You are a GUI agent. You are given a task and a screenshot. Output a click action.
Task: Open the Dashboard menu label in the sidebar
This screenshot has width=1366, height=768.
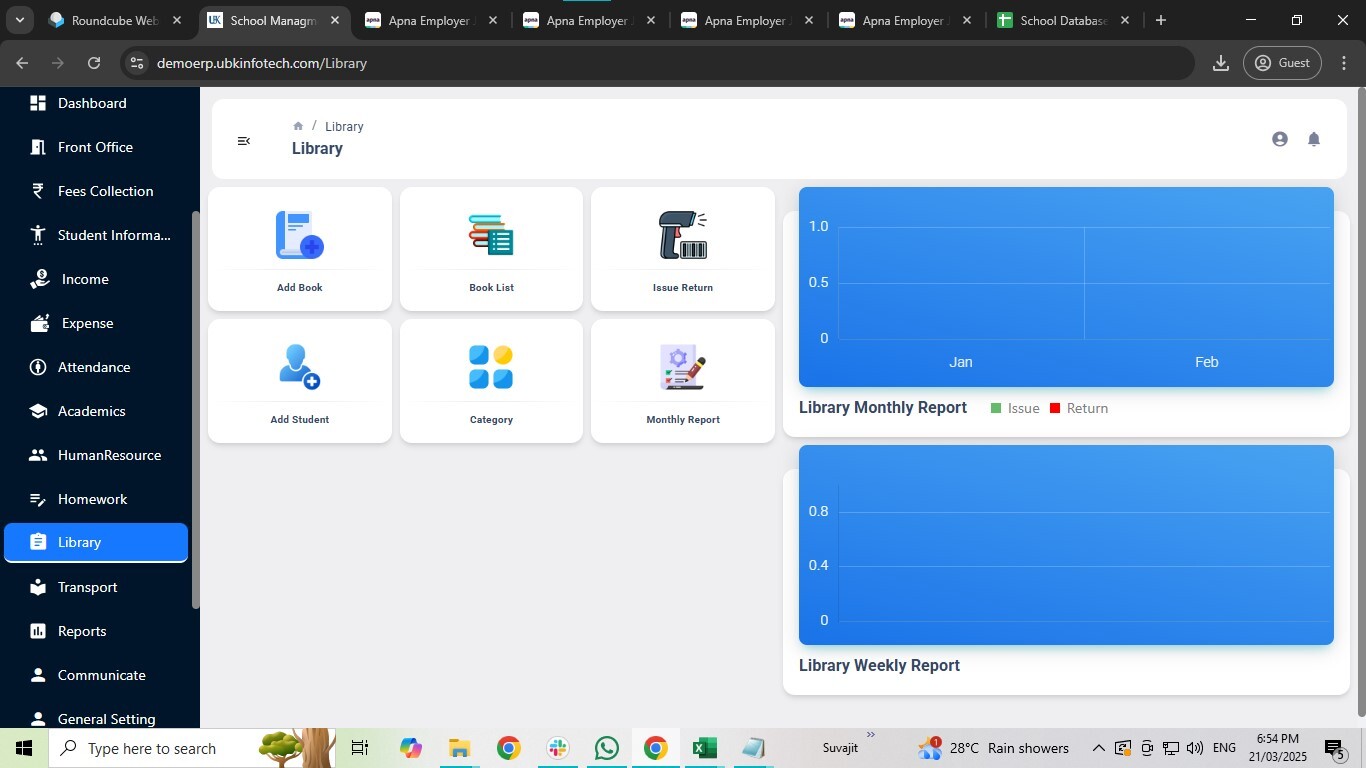pos(92,103)
